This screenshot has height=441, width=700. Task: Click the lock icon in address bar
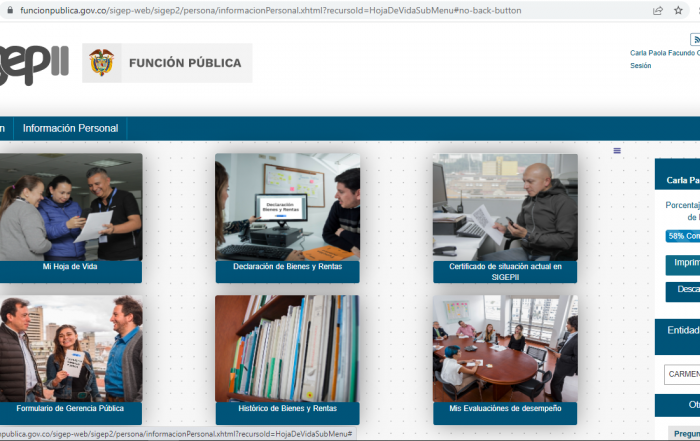tap(10, 10)
